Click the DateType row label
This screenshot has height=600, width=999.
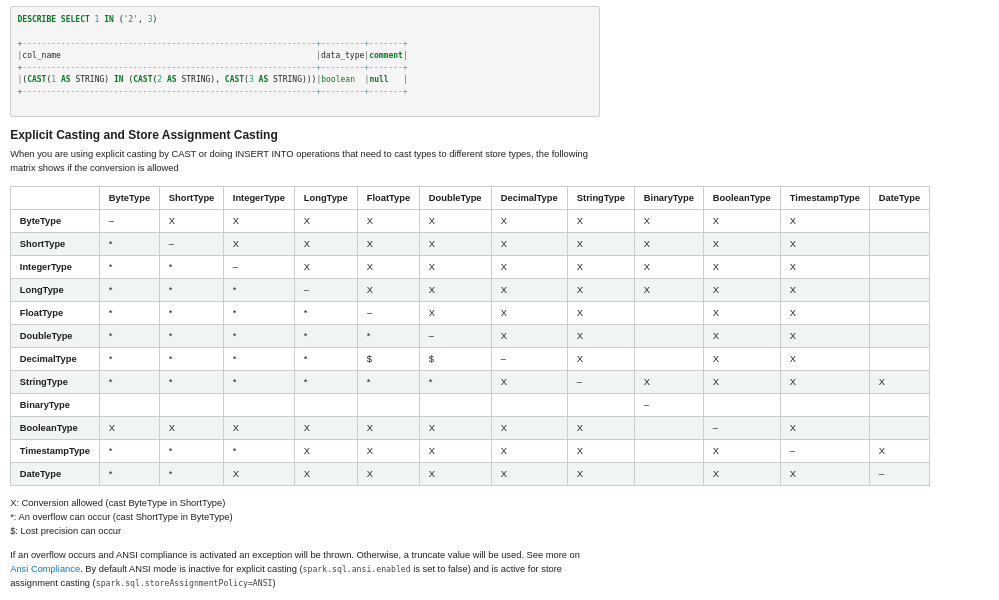41,474
